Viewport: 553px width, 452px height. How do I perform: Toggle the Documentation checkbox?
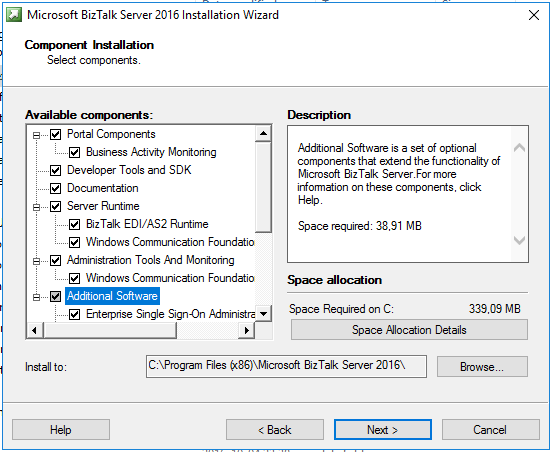coord(55,188)
